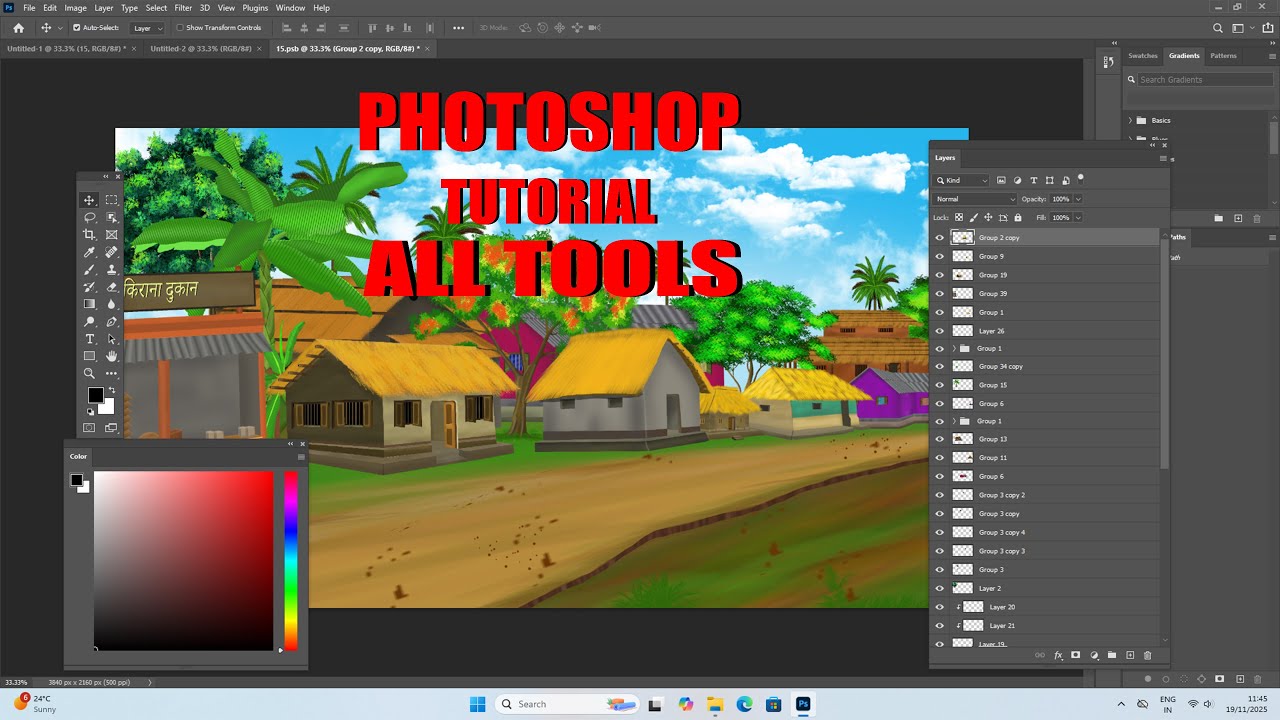Click the foreground color swatch in toolbox
This screenshot has height=720, width=1280.
tap(95, 396)
